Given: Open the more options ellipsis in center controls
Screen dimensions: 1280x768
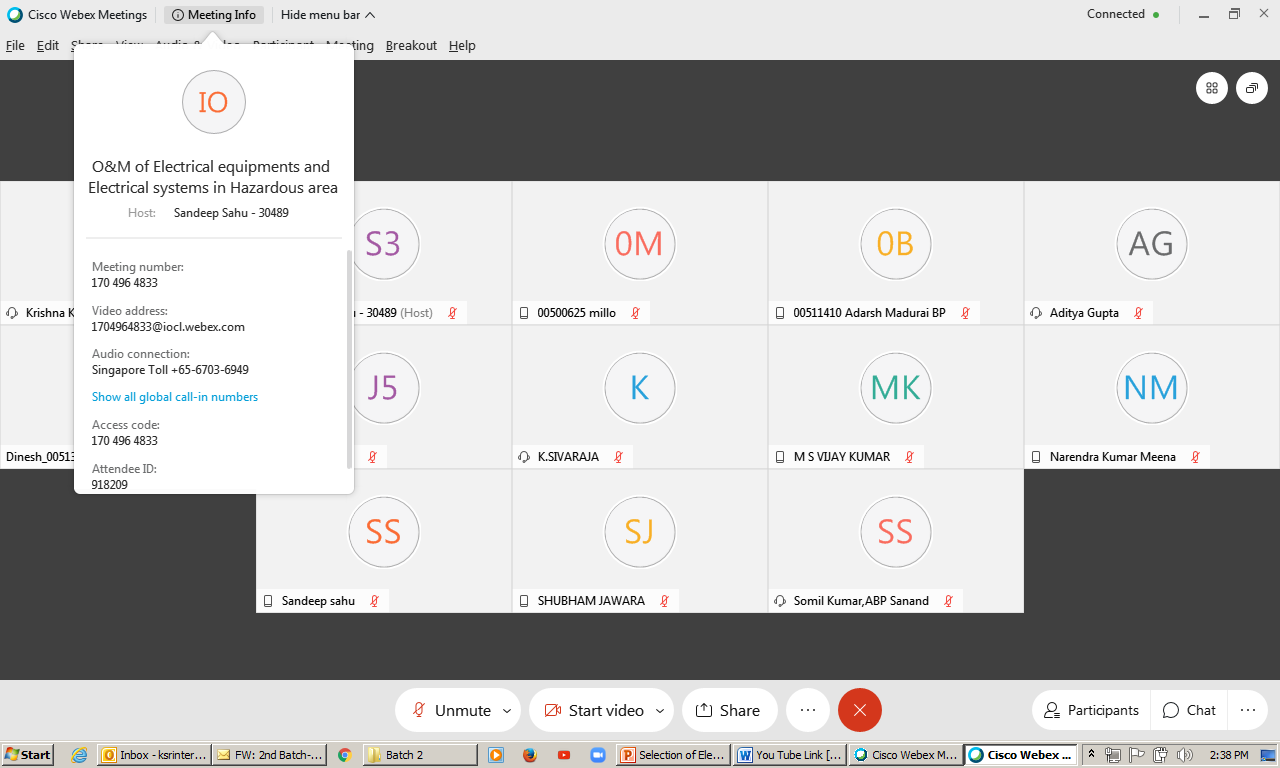Looking at the screenshot, I should tap(808, 710).
